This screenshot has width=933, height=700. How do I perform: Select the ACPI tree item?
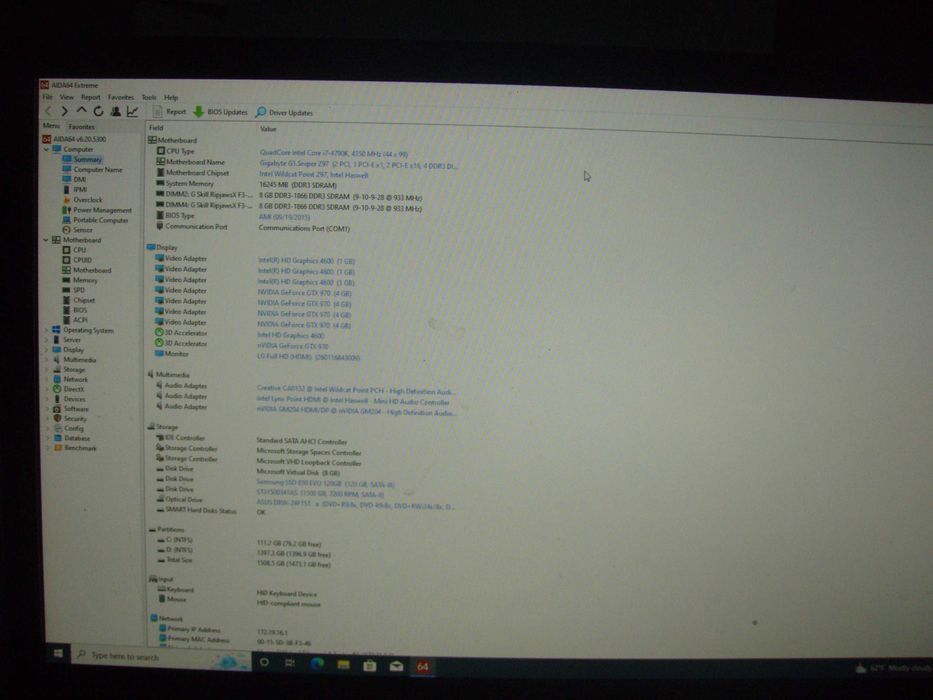click(80, 320)
